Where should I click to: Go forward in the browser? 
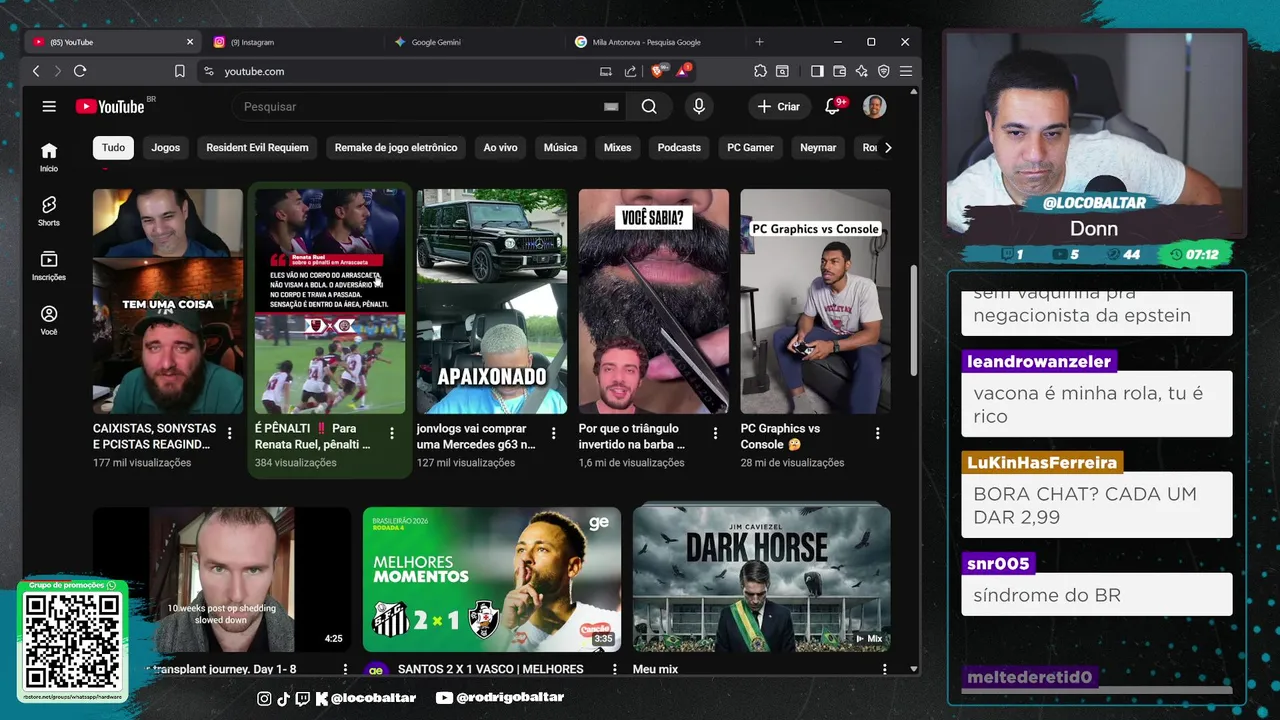tap(57, 71)
